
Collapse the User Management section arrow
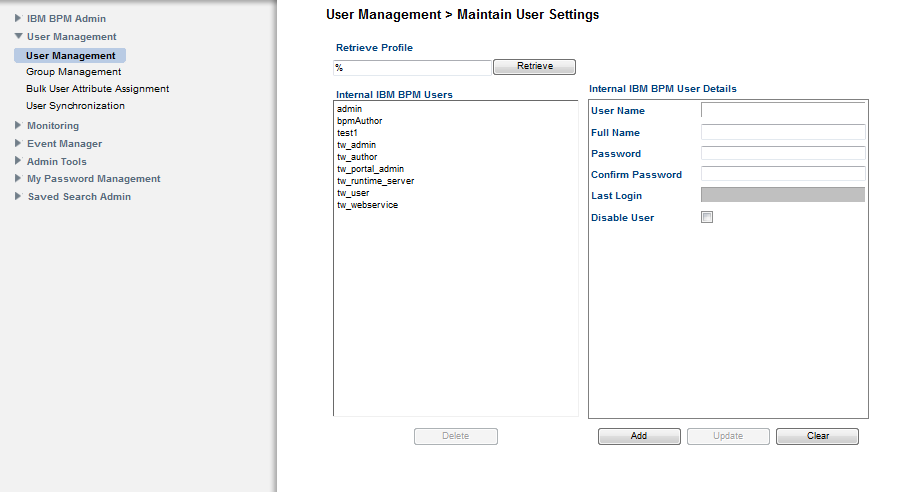19,36
